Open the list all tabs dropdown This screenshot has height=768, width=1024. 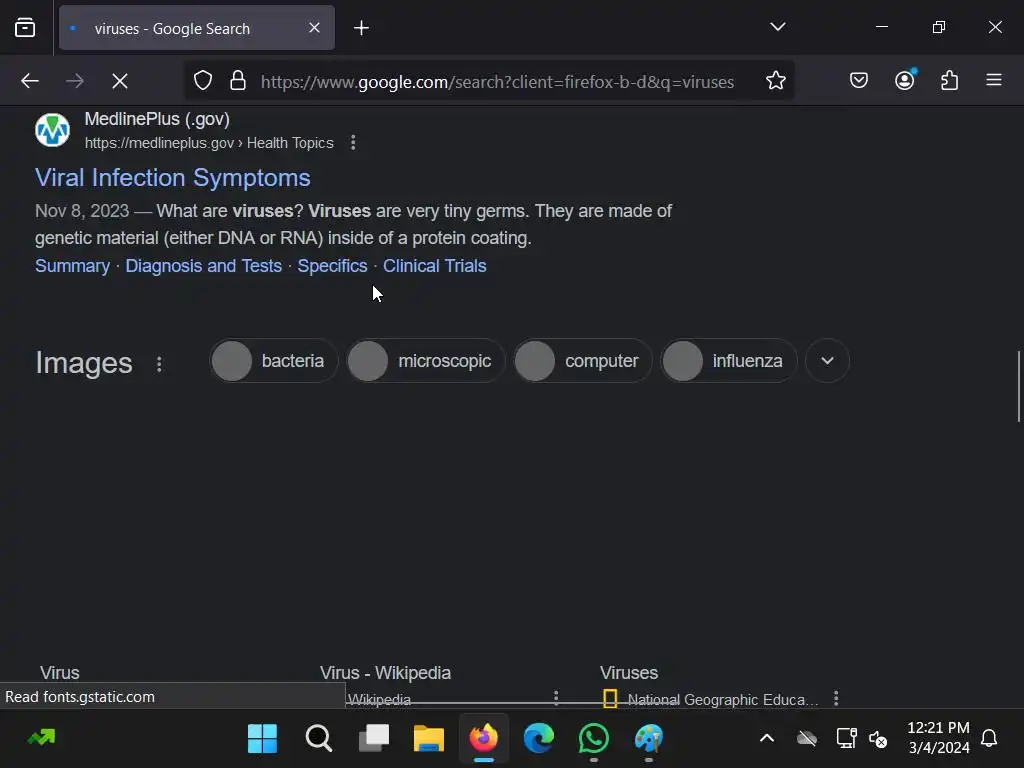(777, 27)
